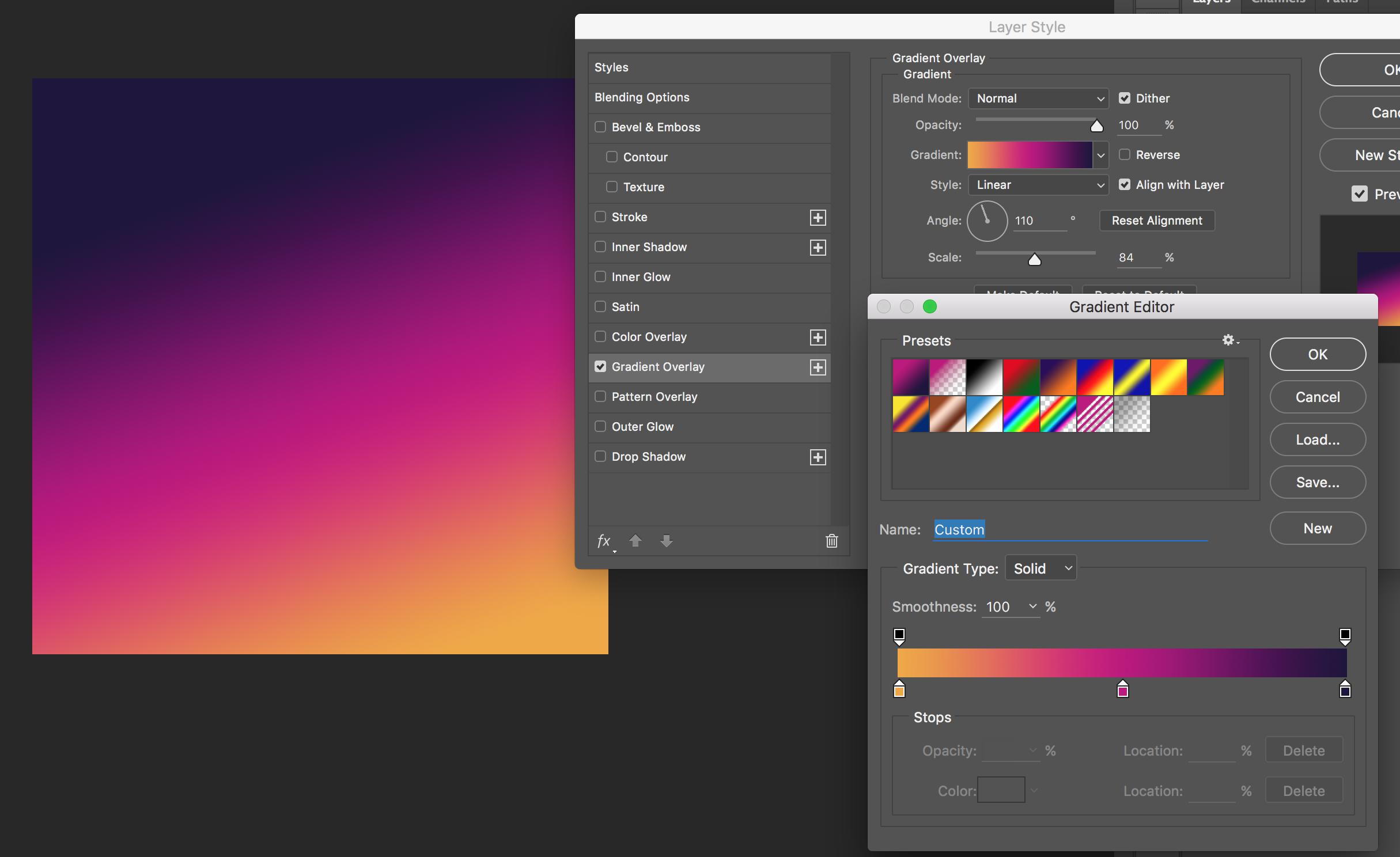Click Save... in Gradient Editor
Viewport: 1400px width, 857px height.
[x=1317, y=482]
